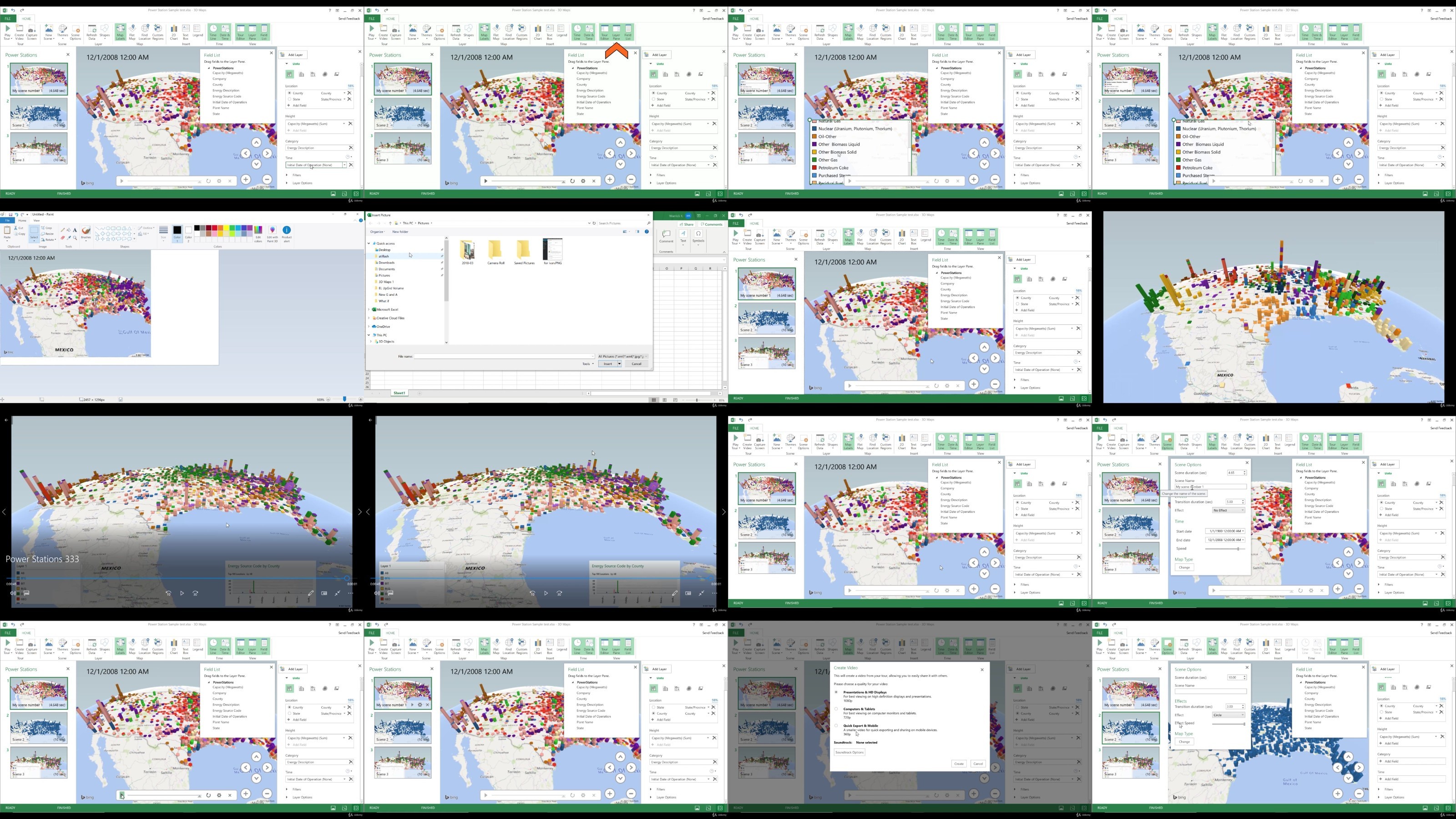1456x819 pixels.
Task: Click Cancel in the Create Video dialog
Action: coord(978,763)
